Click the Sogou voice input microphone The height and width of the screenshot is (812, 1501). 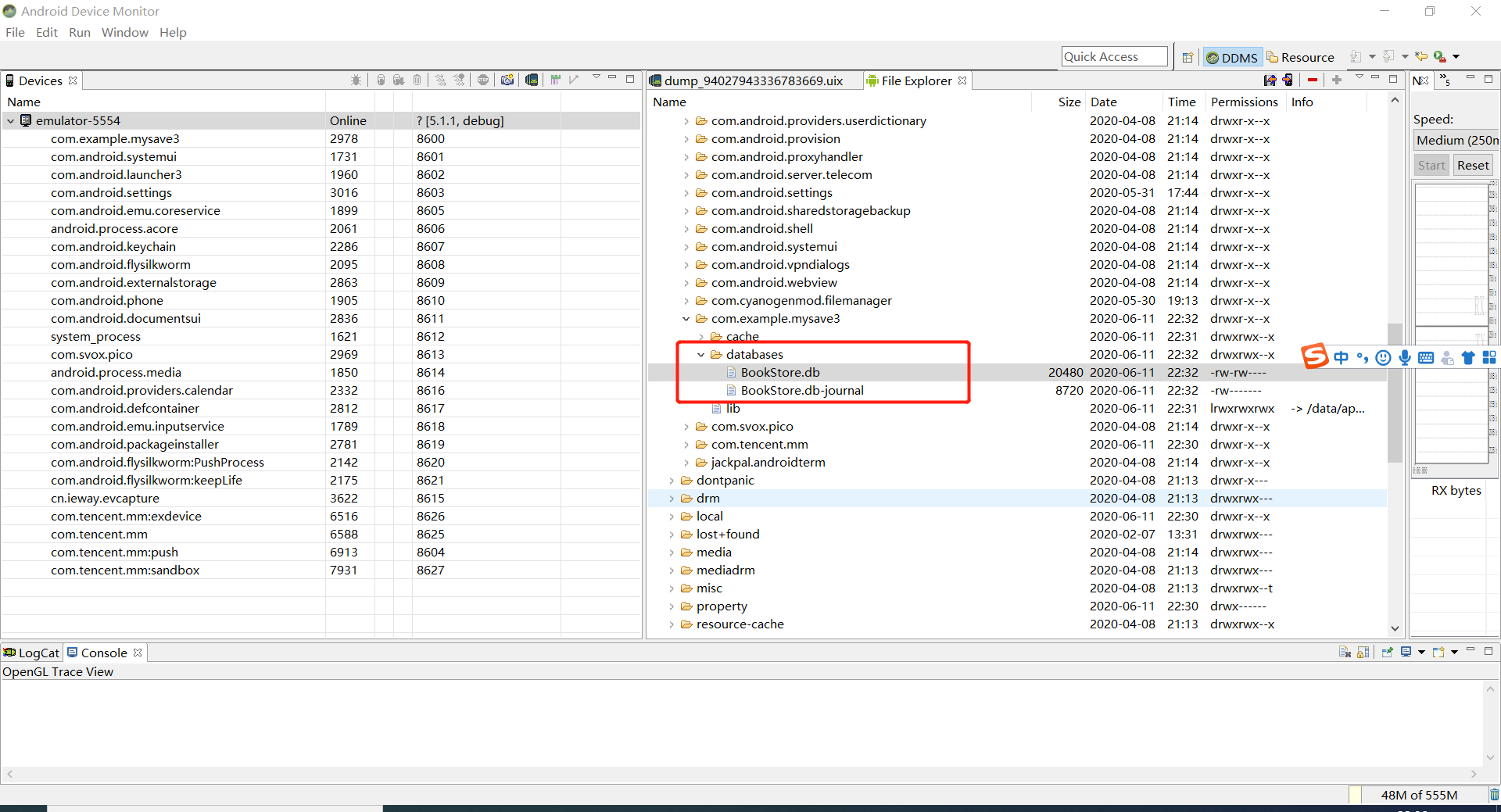tap(1405, 358)
